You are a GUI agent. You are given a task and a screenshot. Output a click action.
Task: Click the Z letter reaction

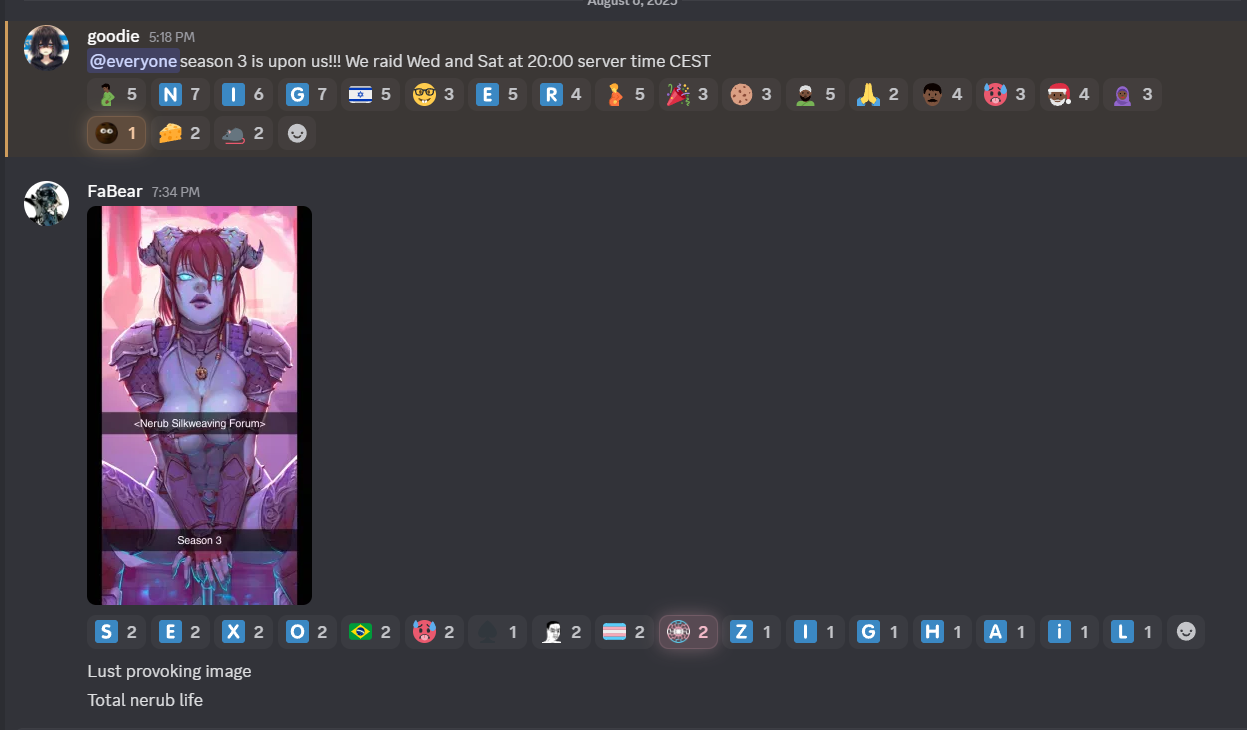(751, 632)
